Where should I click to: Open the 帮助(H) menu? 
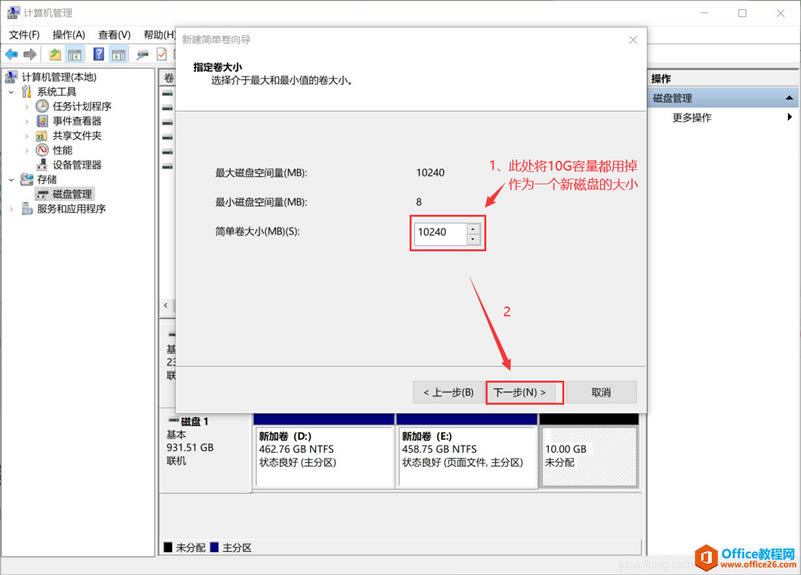[x=159, y=35]
